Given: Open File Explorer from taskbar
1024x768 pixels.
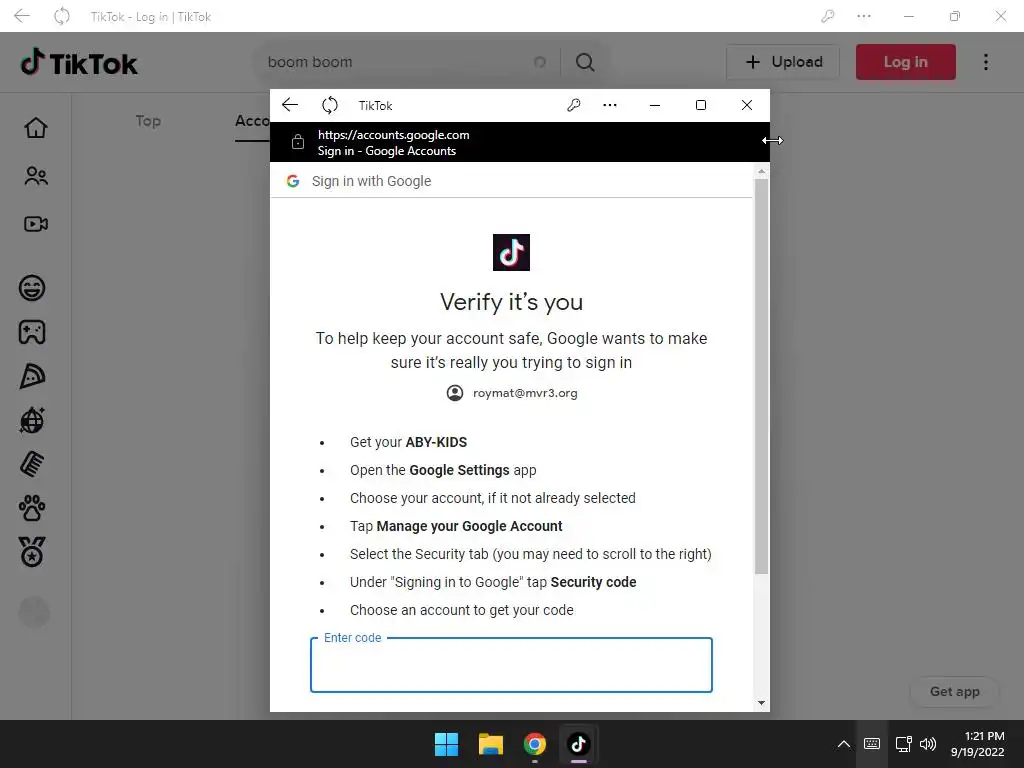Looking at the screenshot, I should coord(490,744).
